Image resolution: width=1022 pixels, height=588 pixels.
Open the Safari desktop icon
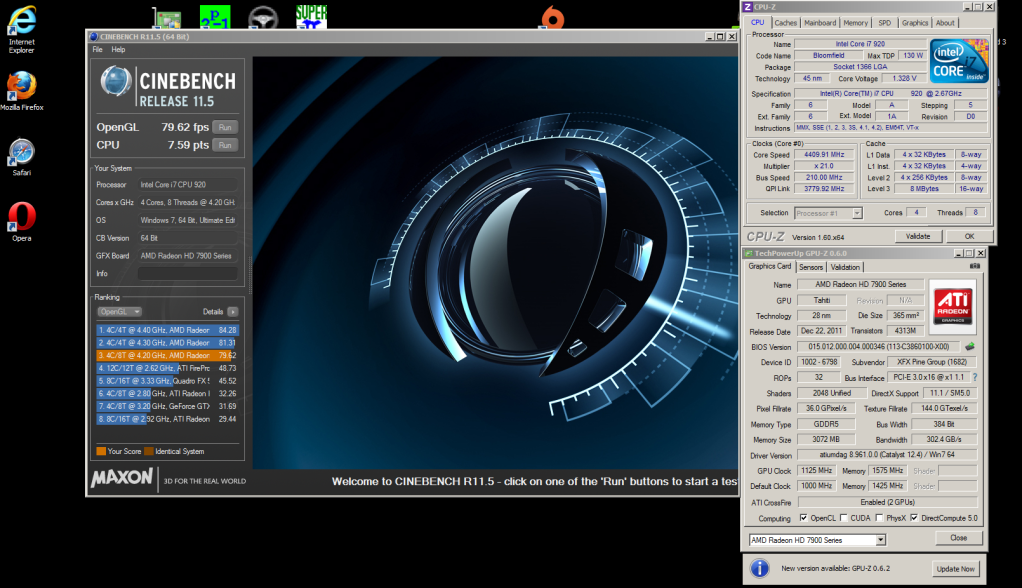(x=21, y=153)
